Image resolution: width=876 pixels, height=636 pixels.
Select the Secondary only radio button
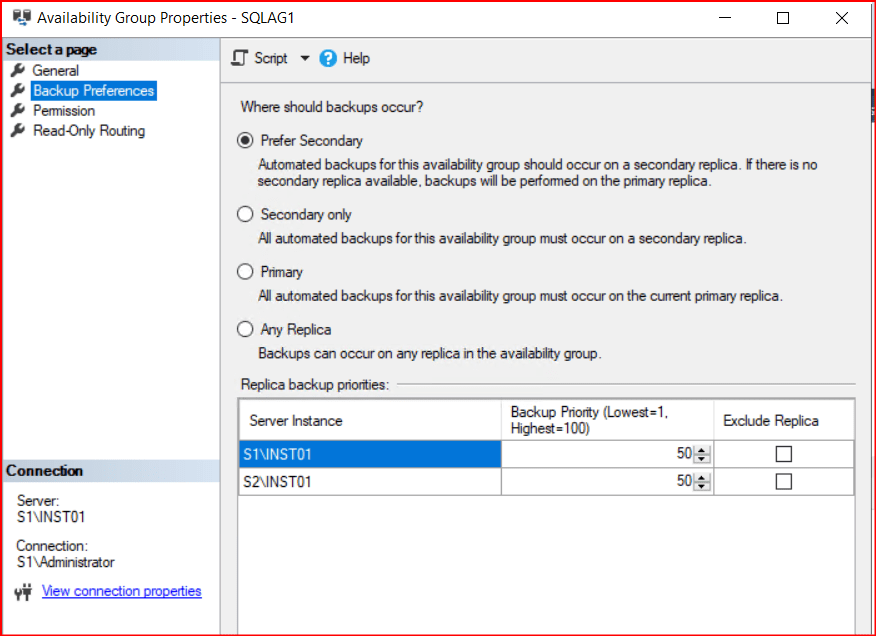click(245, 214)
